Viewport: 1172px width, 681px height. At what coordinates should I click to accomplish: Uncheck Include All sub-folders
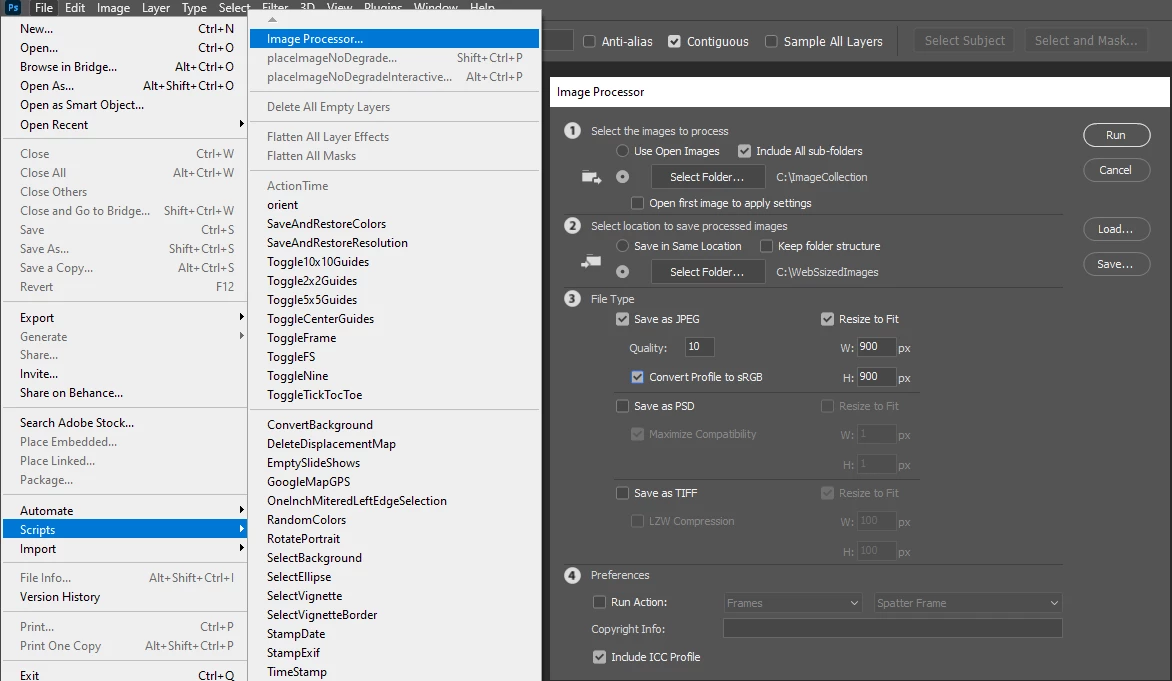(x=744, y=151)
